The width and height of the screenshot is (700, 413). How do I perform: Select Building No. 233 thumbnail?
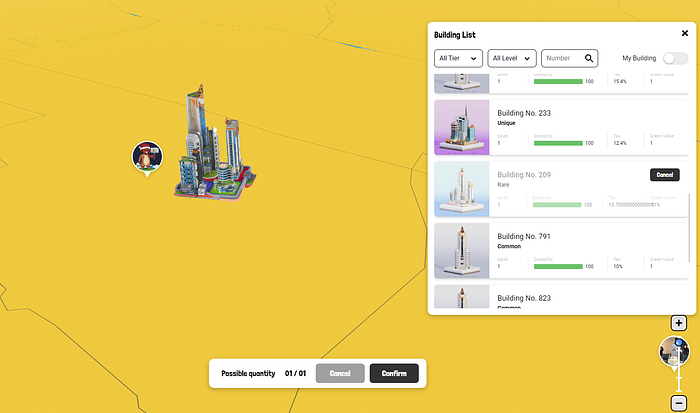pyautogui.click(x=462, y=127)
